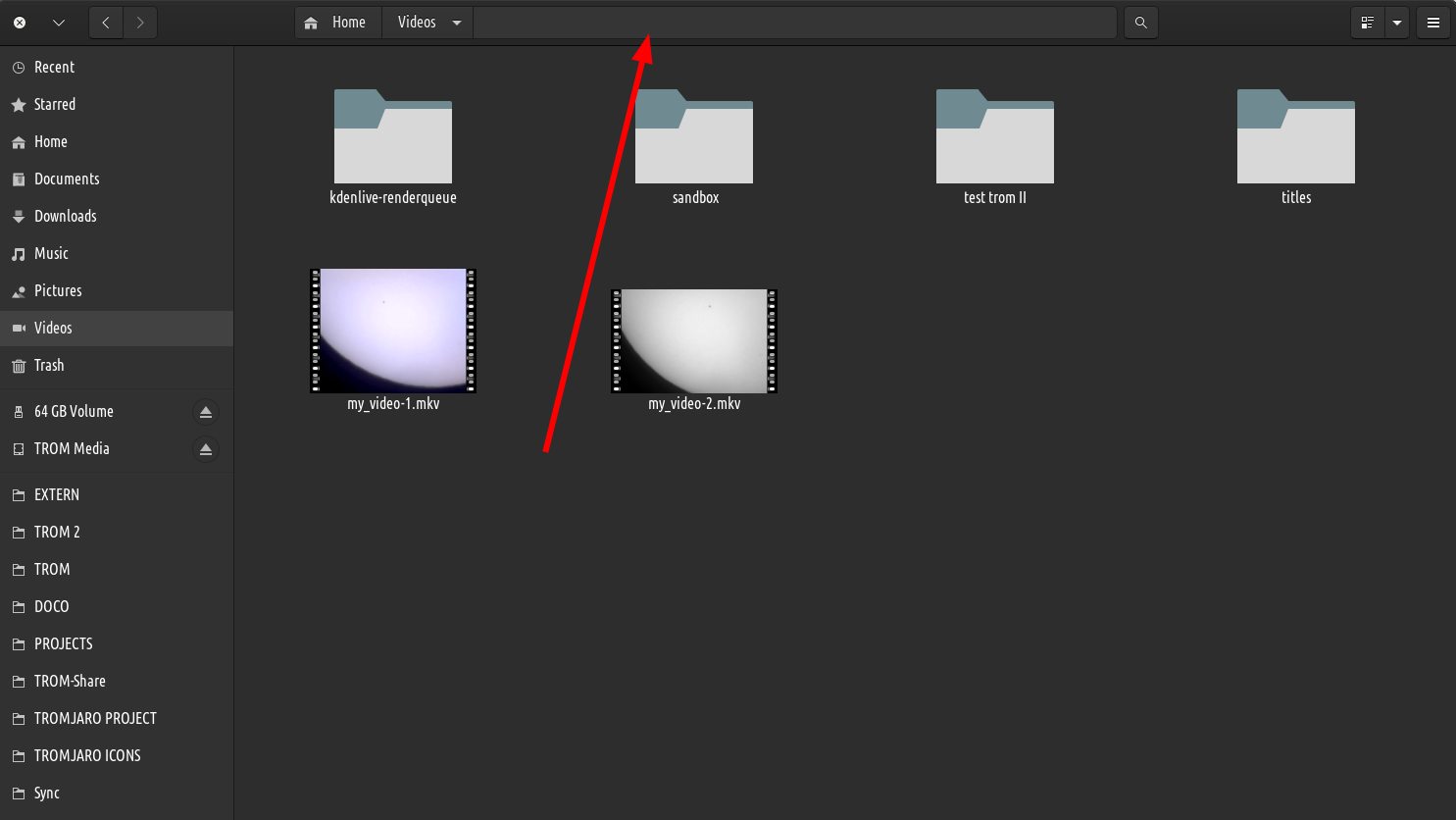The image size is (1456, 820).
Task: Select the Pictures sidebar entry
Action: point(57,290)
